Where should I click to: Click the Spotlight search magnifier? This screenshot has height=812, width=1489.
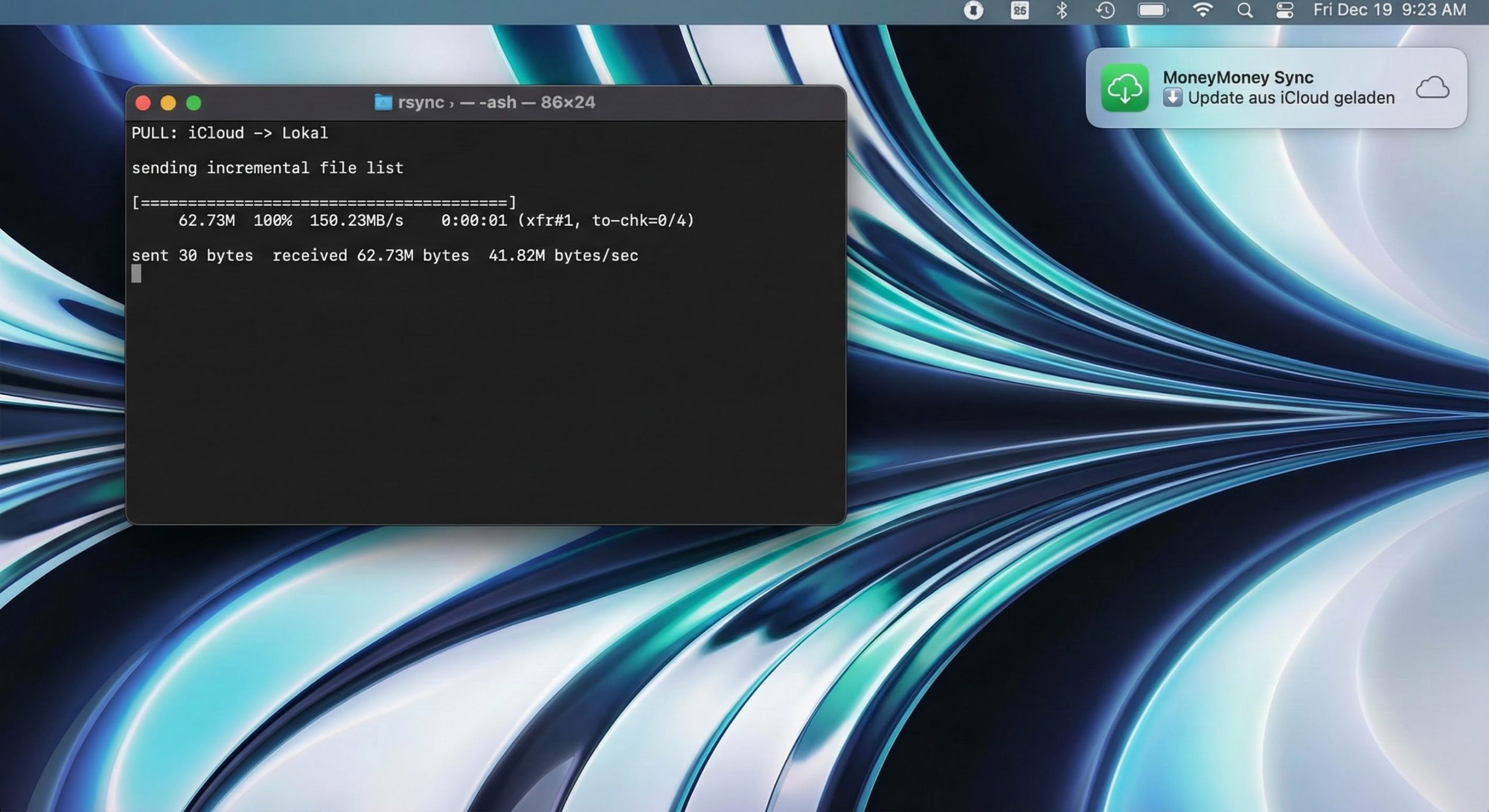coord(1244,10)
